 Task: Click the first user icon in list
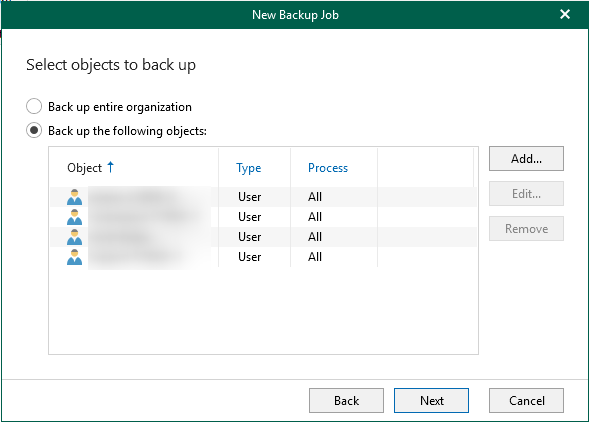[74, 197]
